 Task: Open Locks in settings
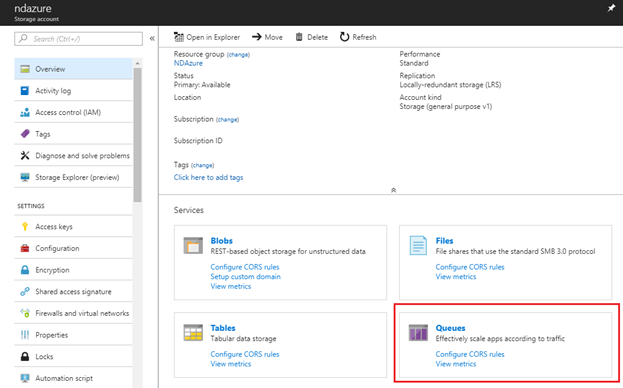click(x=74, y=356)
